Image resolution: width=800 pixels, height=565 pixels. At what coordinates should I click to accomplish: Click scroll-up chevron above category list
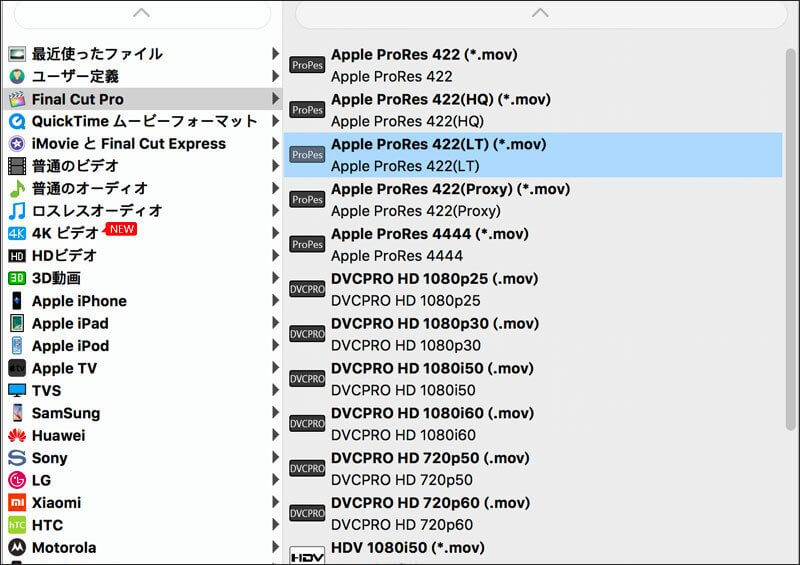pos(141,13)
